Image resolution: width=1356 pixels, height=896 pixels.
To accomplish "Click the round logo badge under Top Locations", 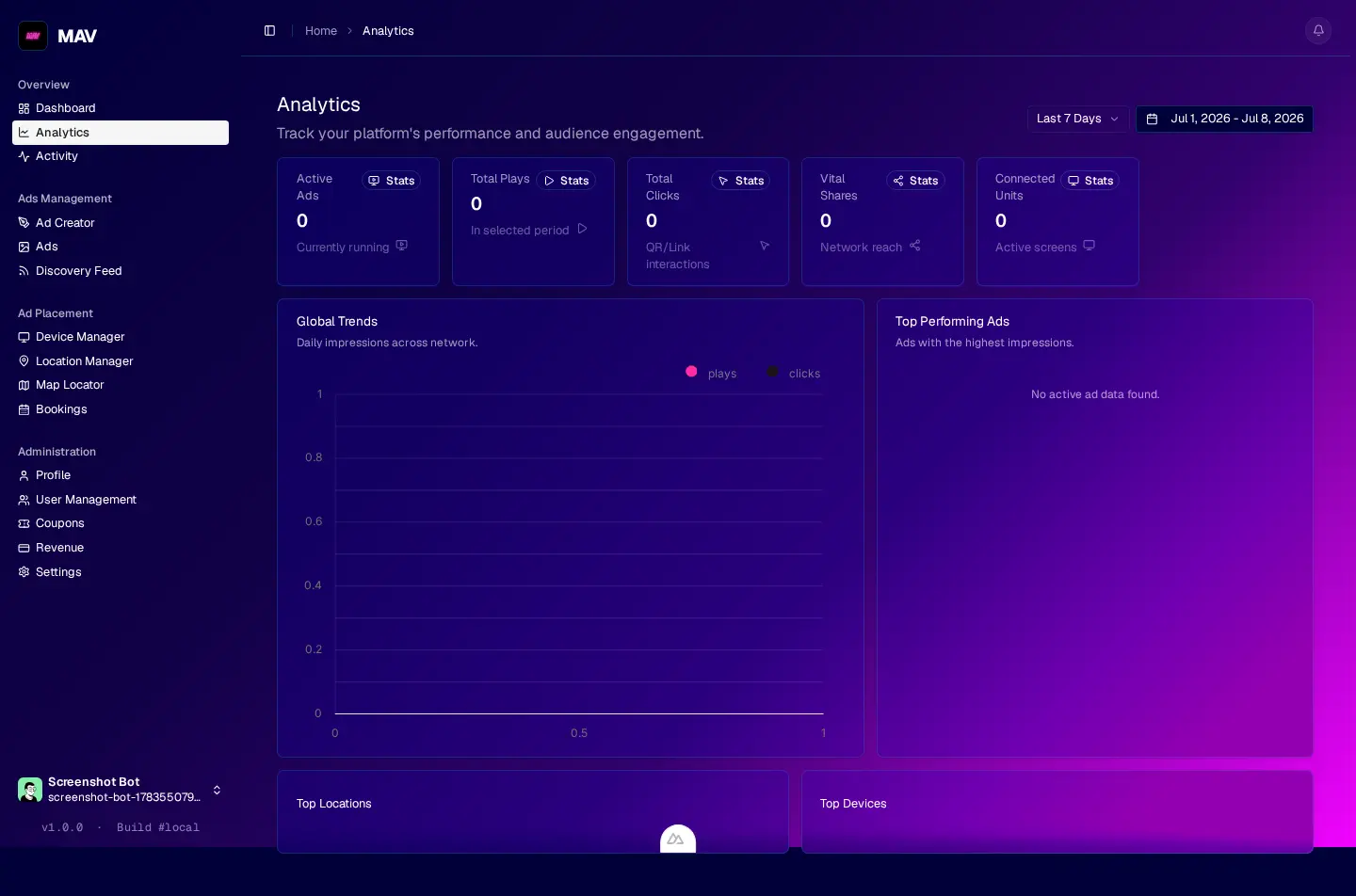I will 678,839.
